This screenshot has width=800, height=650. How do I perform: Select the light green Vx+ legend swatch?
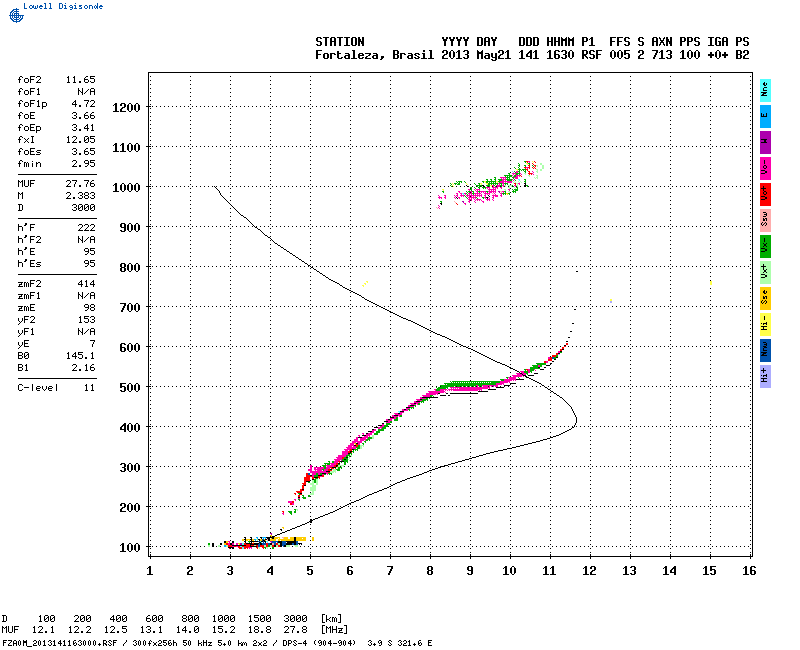(765, 272)
